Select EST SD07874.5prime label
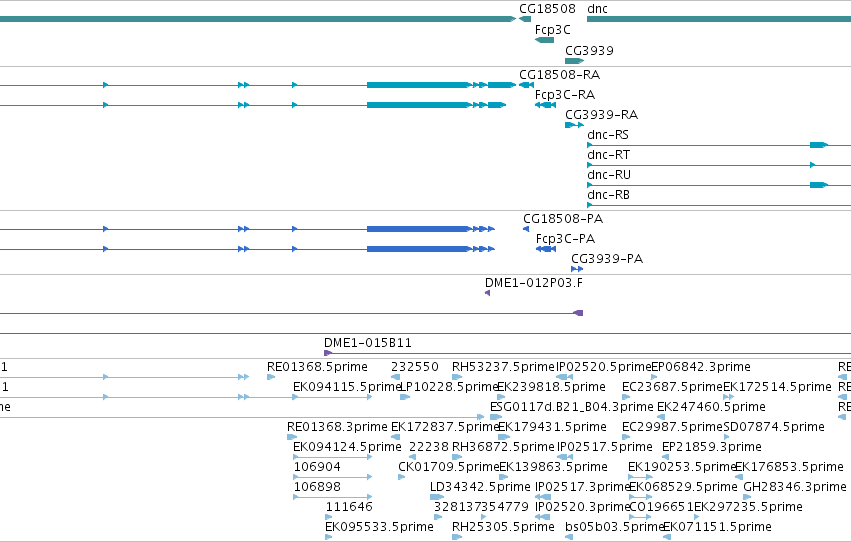 pyautogui.click(x=774, y=428)
